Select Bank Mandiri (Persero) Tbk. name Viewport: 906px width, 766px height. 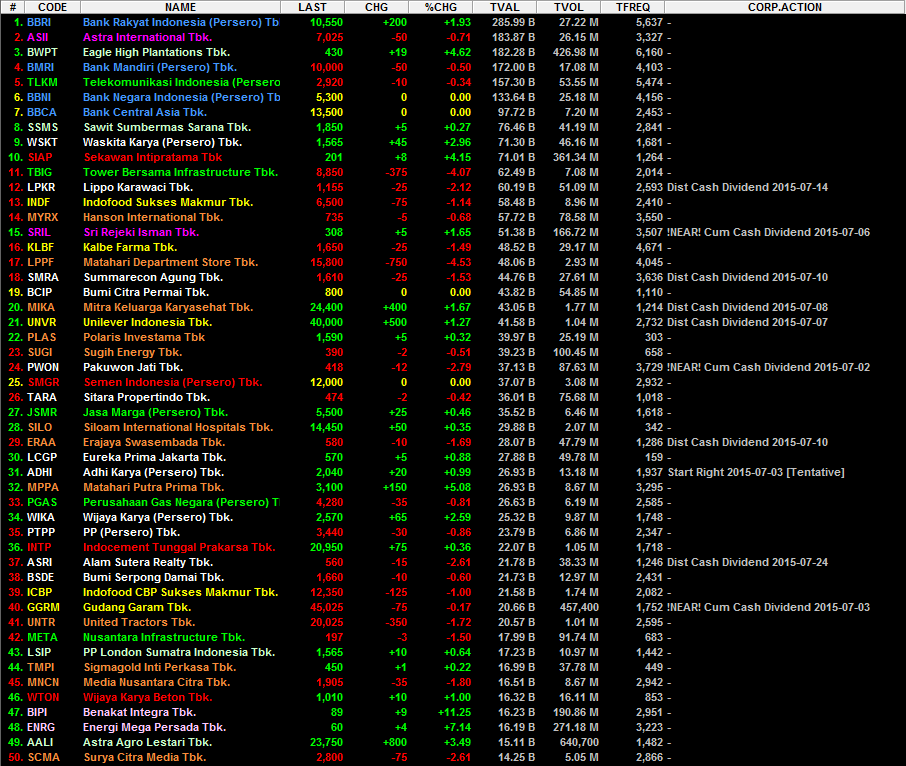pos(160,67)
